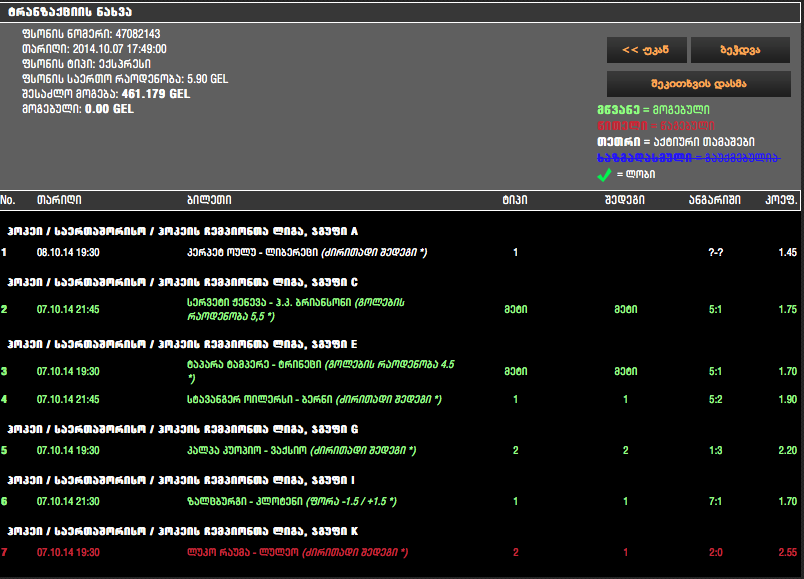Select the 'კოეფ.' column header
The image size is (804, 579).
pyautogui.click(x=781, y=200)
